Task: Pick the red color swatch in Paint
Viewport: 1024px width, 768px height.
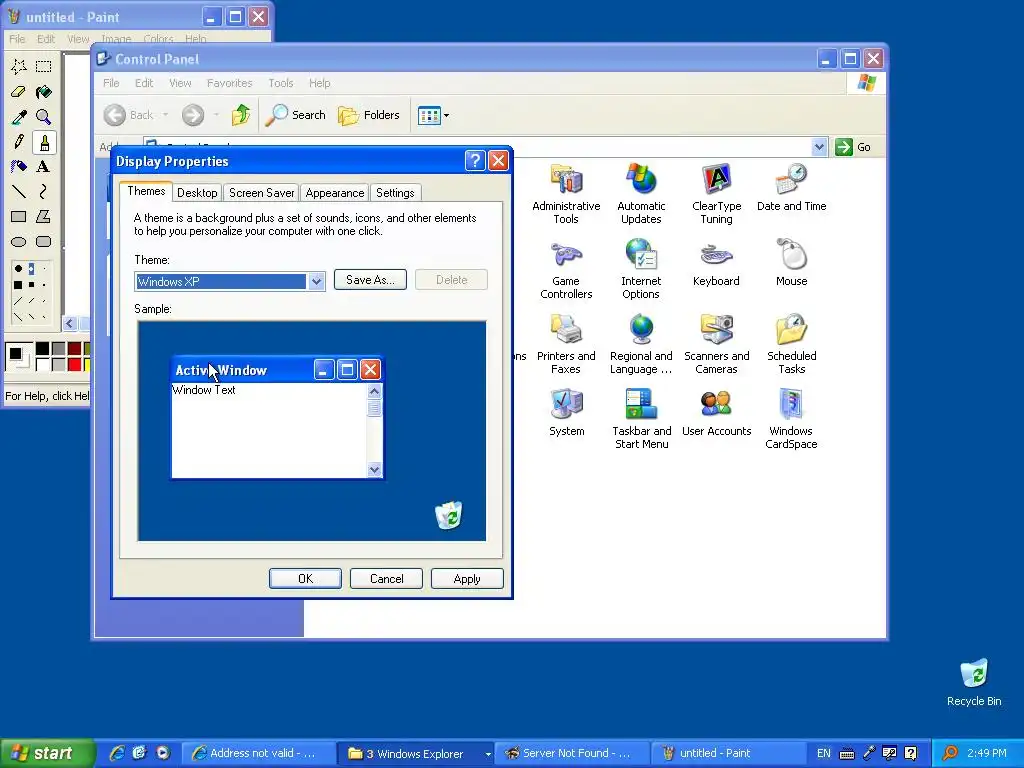Action: coord(74,364)
